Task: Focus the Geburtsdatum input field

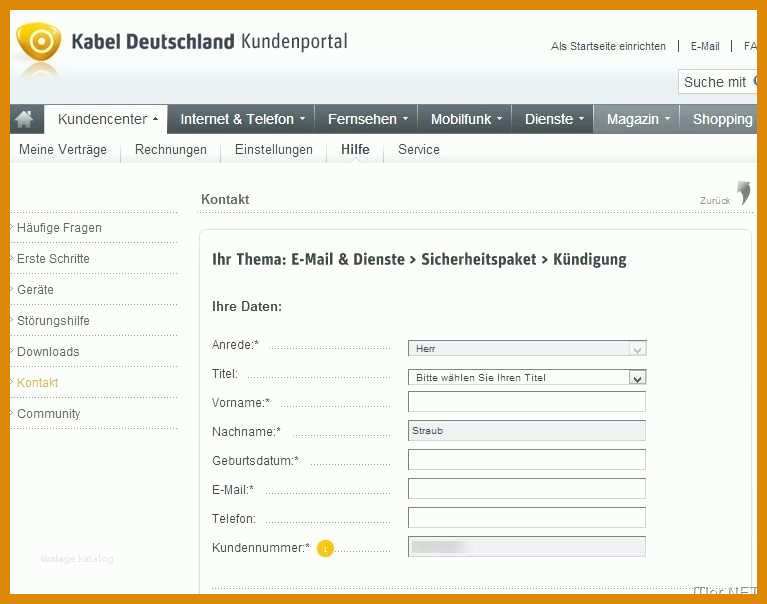Action: point(527,460)
